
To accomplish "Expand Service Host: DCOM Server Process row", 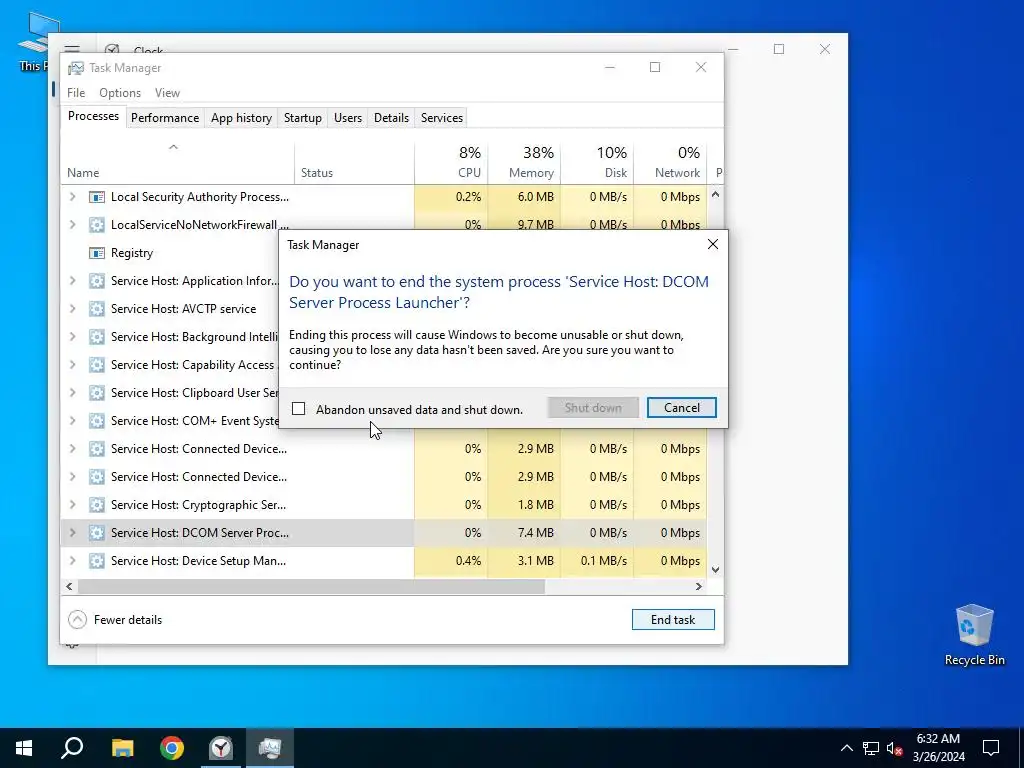I will (72, 533).
